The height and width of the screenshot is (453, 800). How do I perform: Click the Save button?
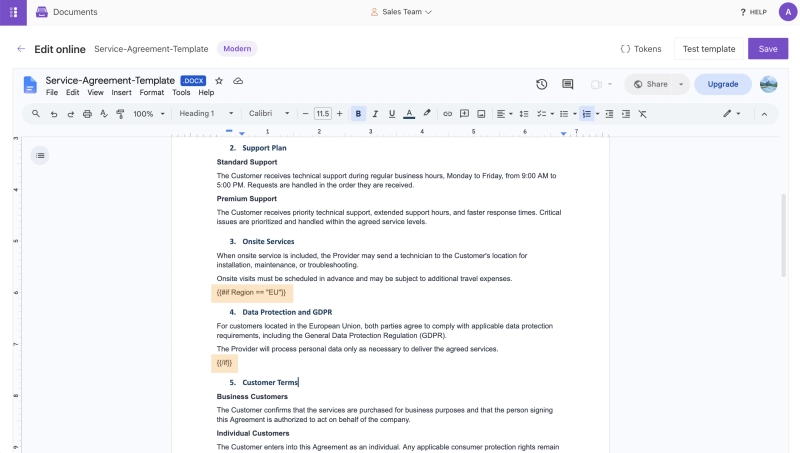click(x=768, y=49)
